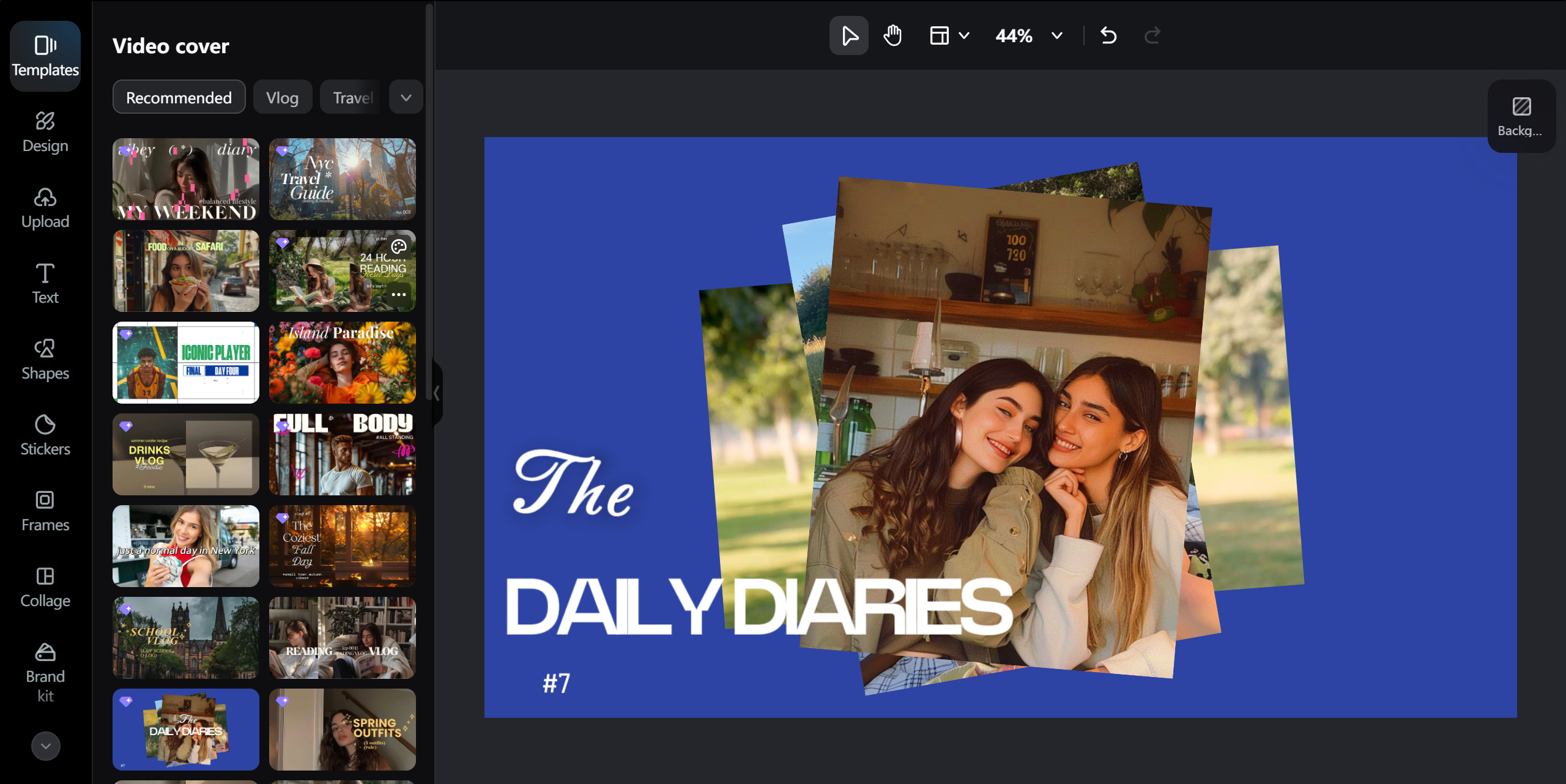The image size is (1566, 784).
Task: Open the Brand kit panel
Action: [x=45, y=667]
